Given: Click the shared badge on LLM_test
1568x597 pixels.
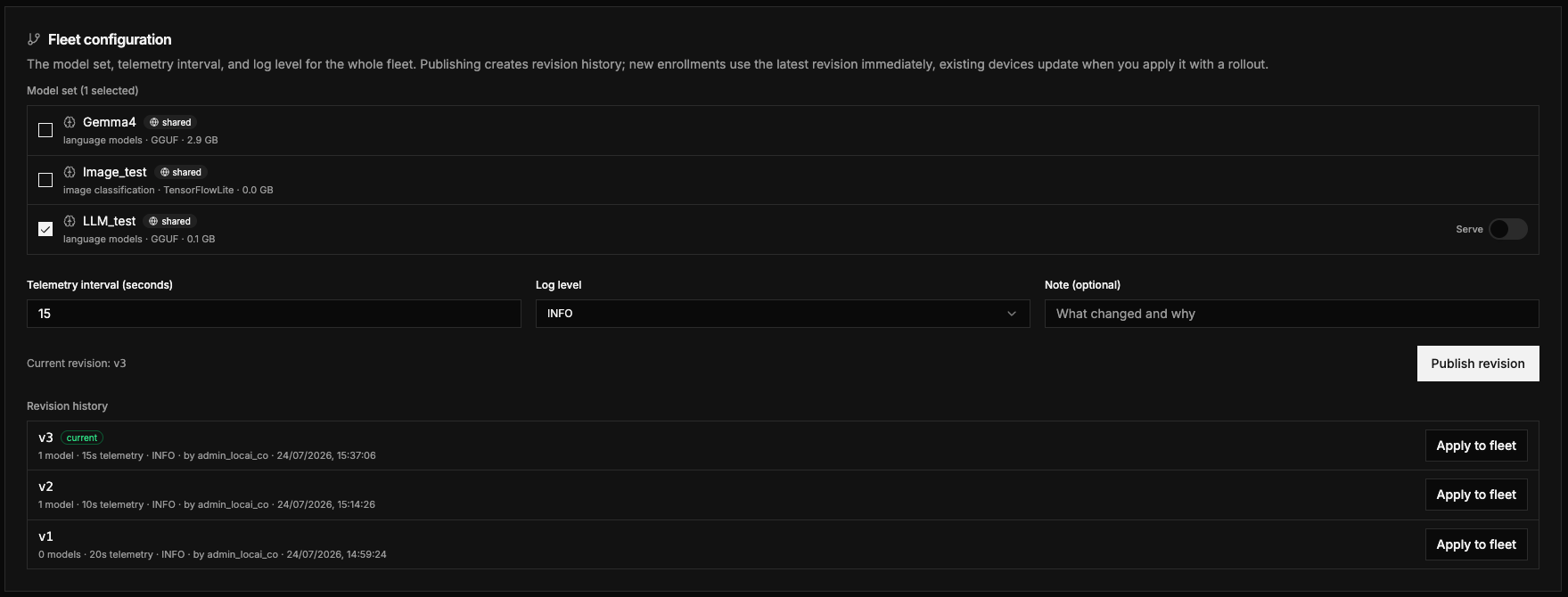Looking at the screenshot, I should point(170,221).
